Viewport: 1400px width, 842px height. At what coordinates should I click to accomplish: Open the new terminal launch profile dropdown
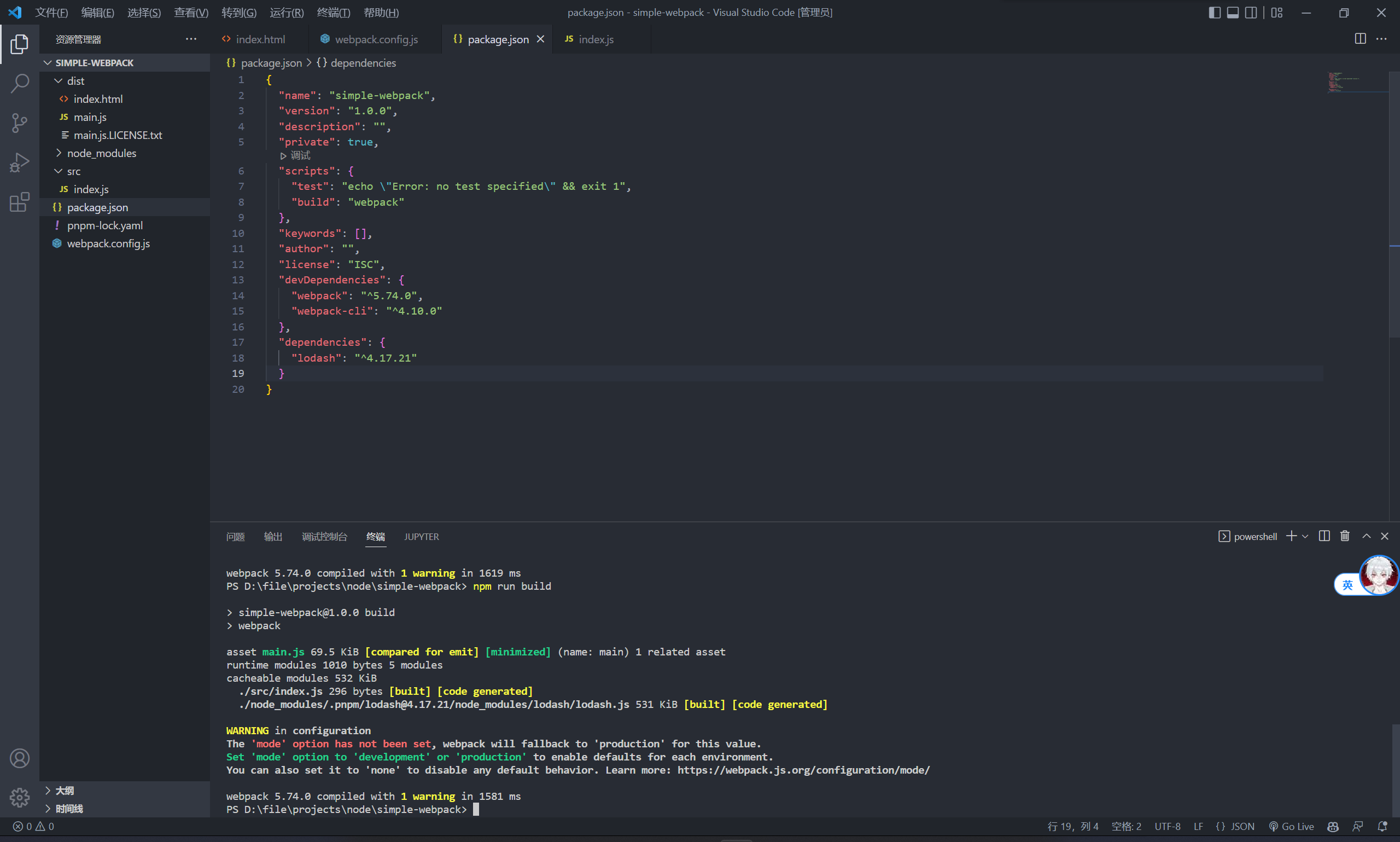[1305, 536]
